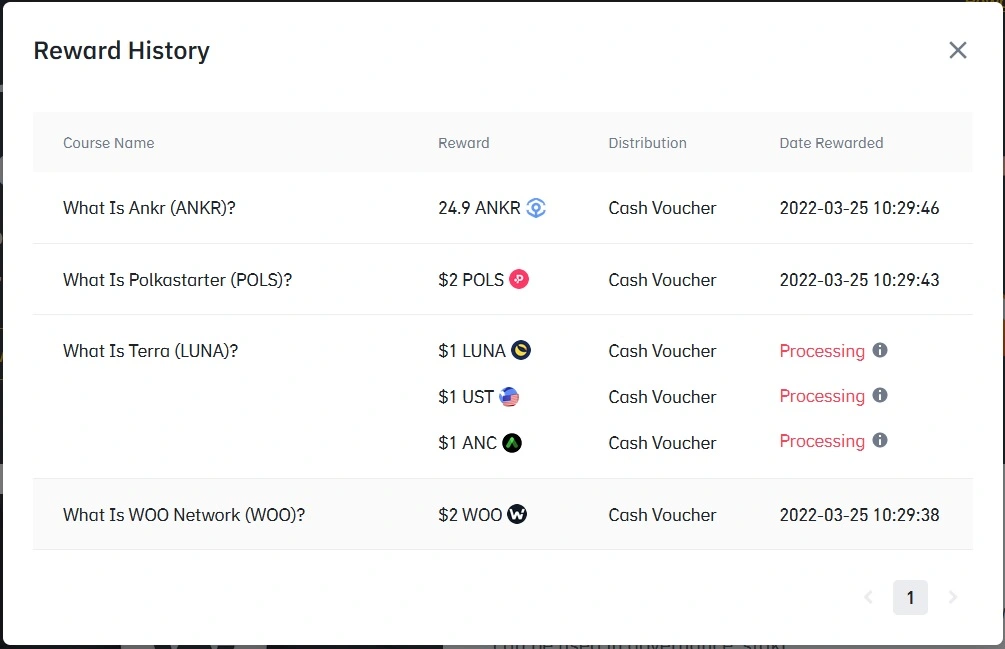Click the UST token icon
Image resolution: width=1005 pixels, height=649 pixels.
click(x=509, y=397)
